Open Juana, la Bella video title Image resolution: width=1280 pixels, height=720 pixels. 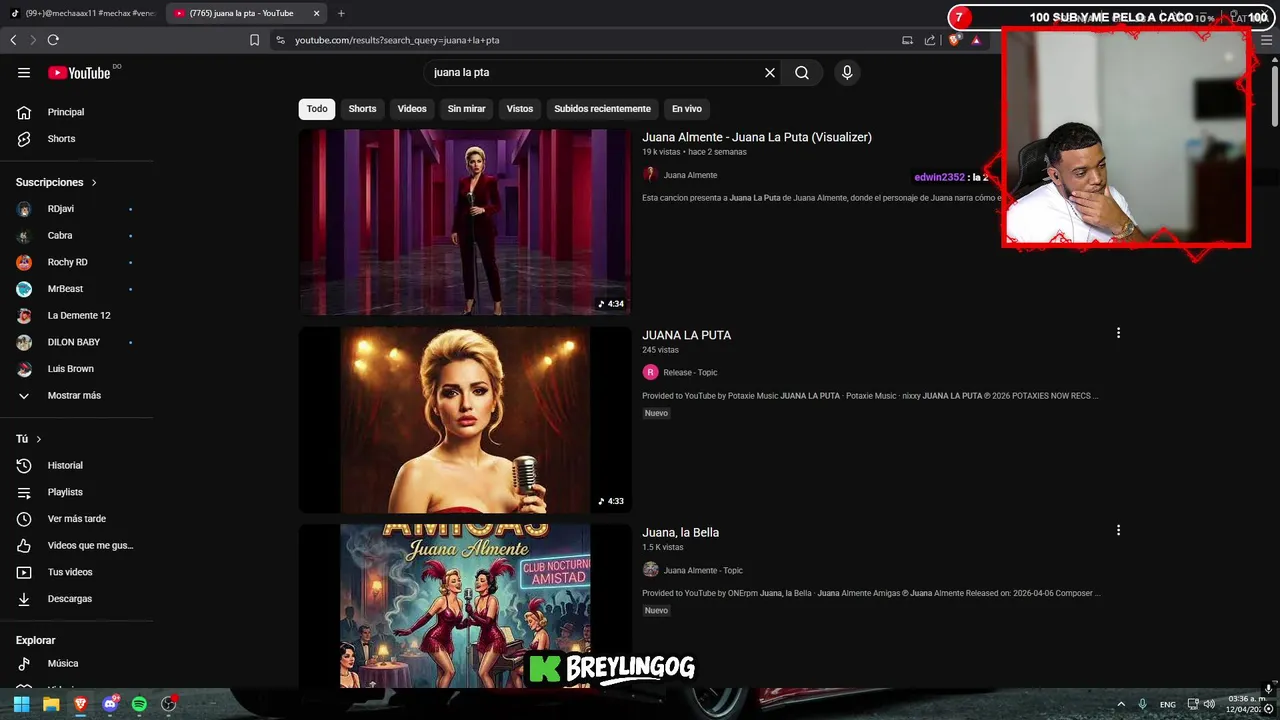coord(680,532)
